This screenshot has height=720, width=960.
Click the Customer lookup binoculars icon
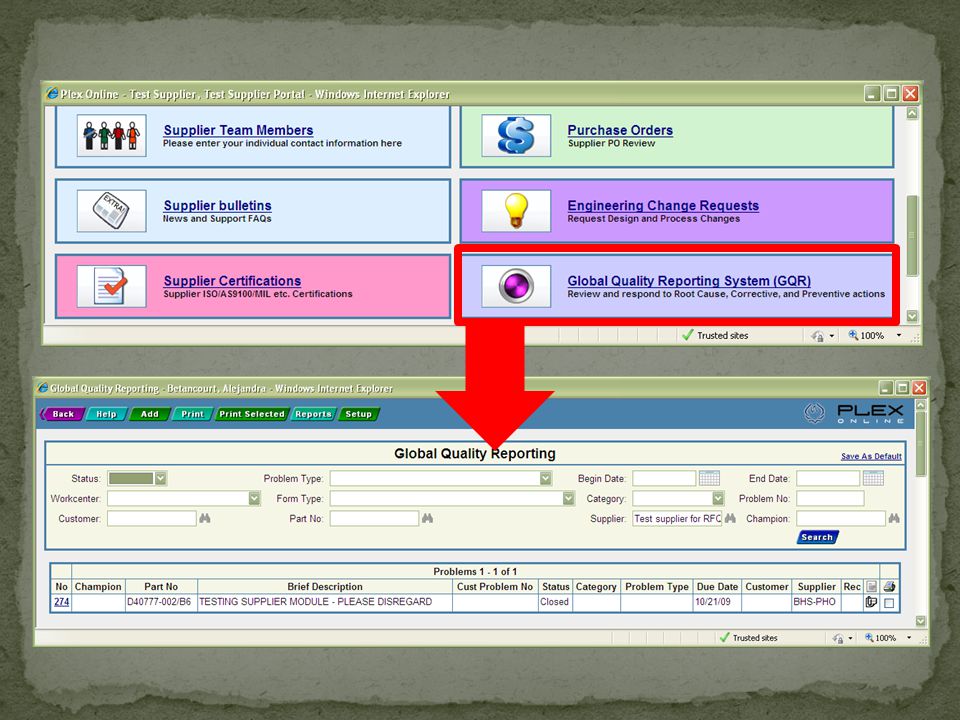coord(204,519)
